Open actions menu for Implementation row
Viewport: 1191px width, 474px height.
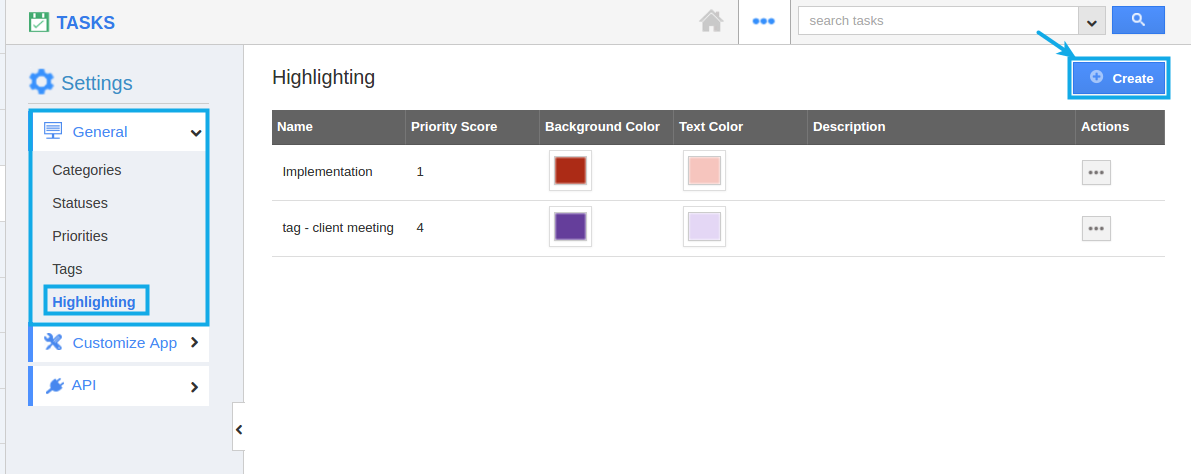point(1096,172)
